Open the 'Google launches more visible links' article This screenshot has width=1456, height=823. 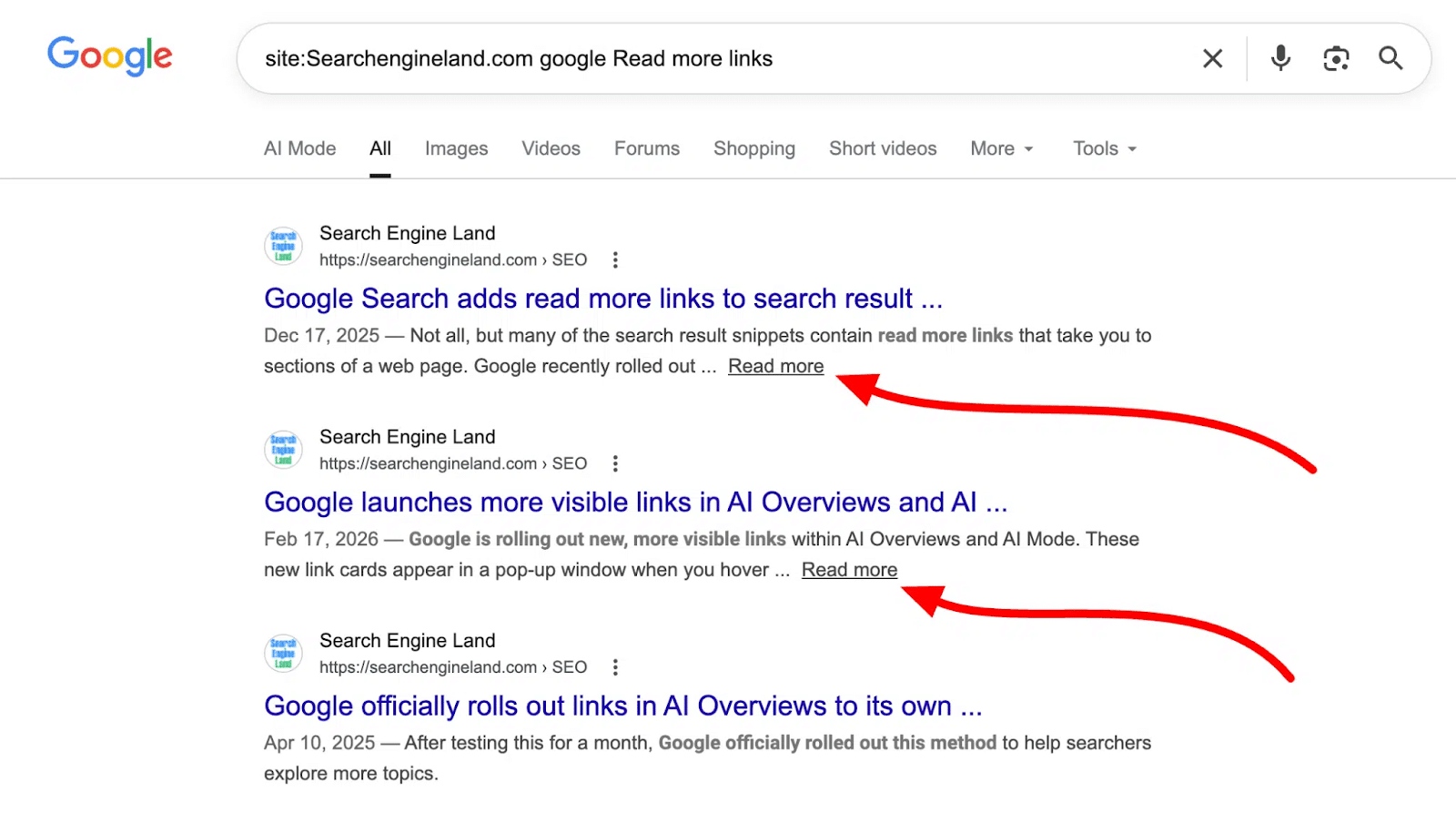635,502
